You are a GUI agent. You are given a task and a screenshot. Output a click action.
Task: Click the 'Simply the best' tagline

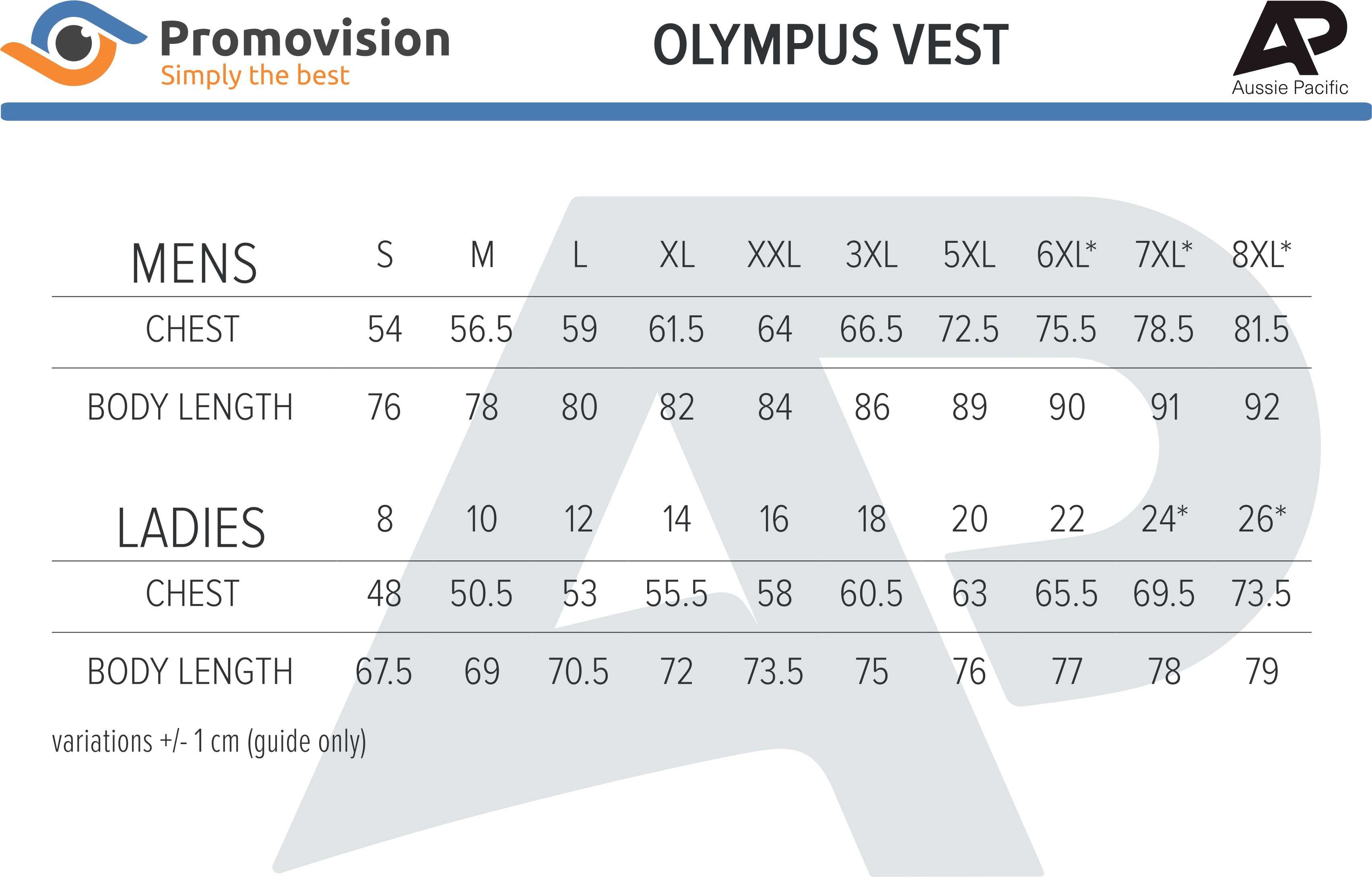(x=255, y=76)
